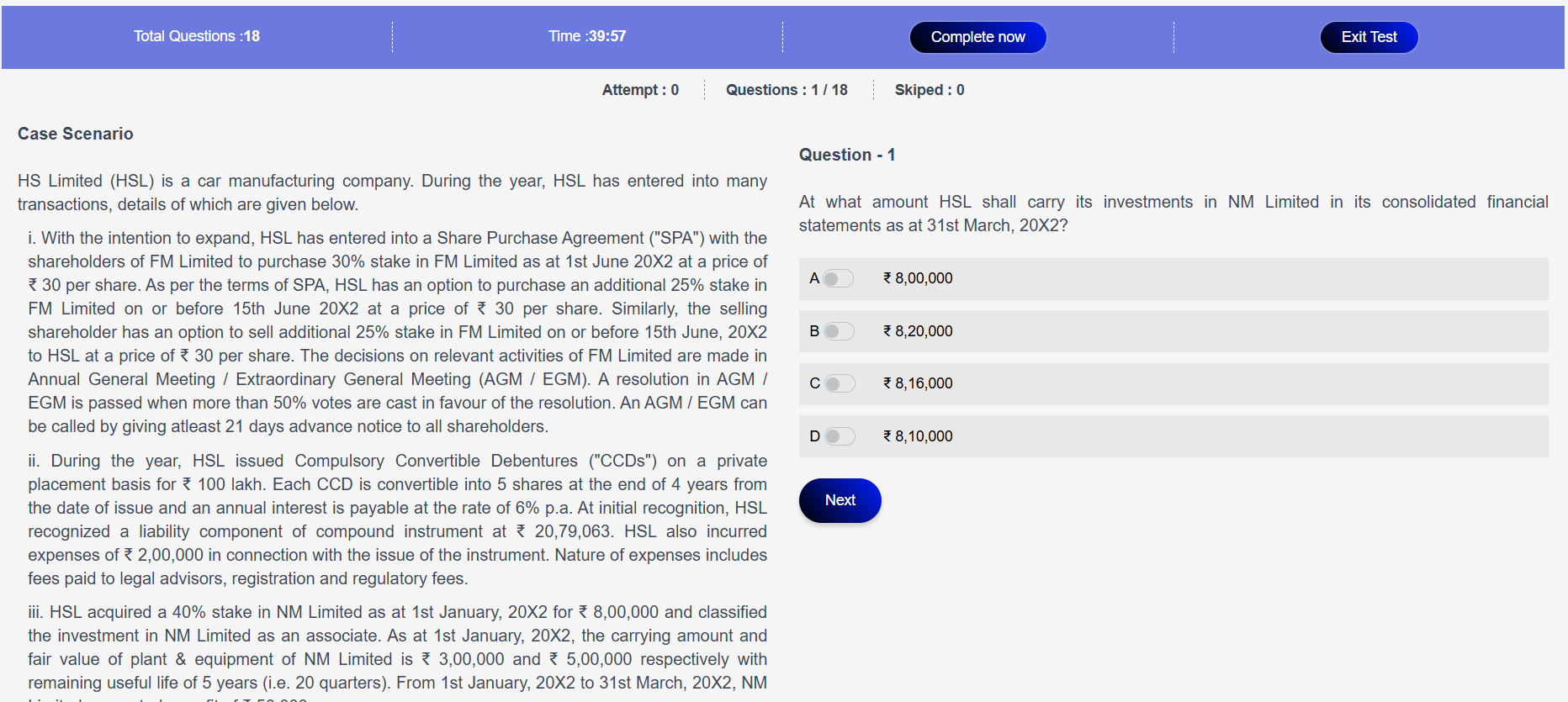
Task: Select option B using its toggle switch
Action: [x=838, y=331]
